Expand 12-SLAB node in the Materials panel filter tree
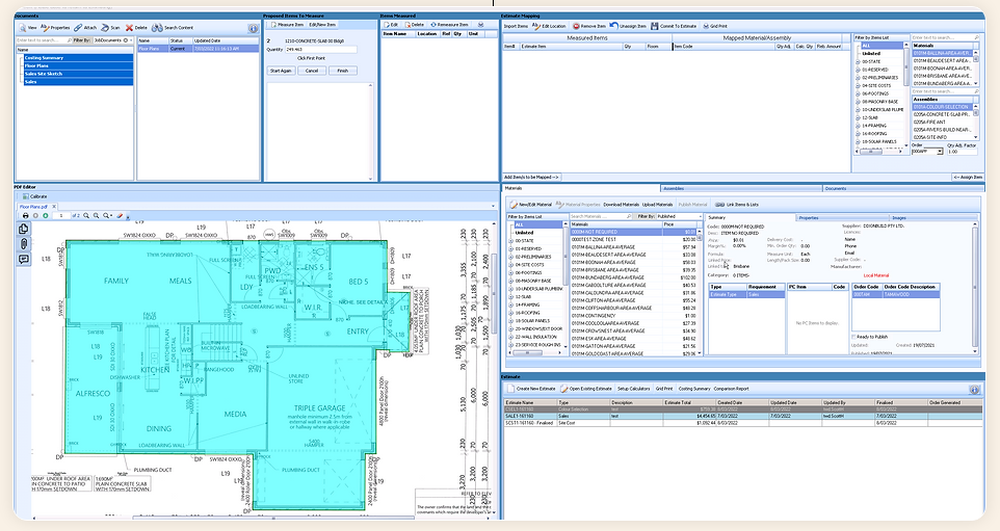The width and height of the screenshot is (1000, 531). coord(511,297)
